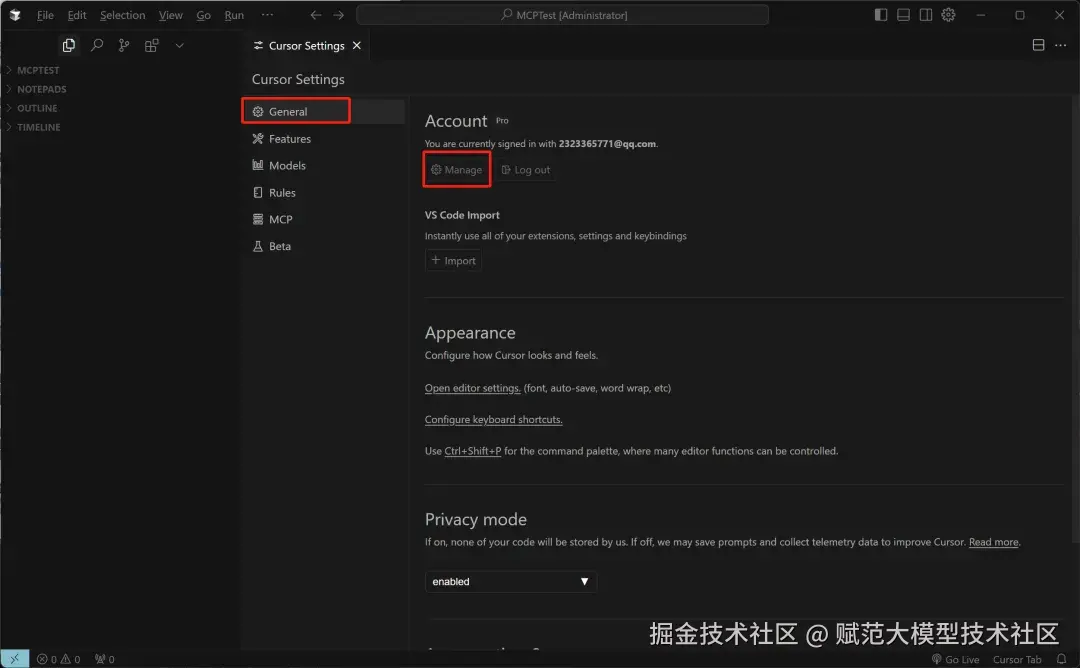Viewport: 1080px width, 668px height.
Task: Go back with the left arrow
Action: click(315, 14)
